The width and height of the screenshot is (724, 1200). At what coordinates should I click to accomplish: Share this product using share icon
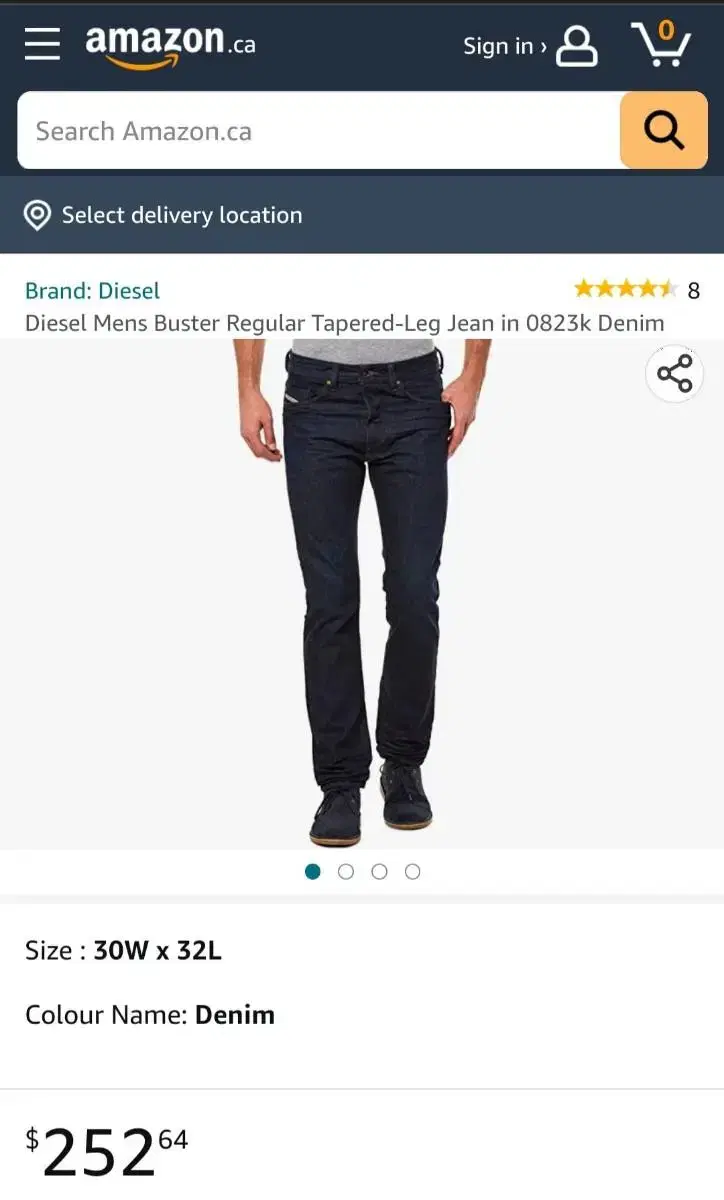[x=675, y=374]
